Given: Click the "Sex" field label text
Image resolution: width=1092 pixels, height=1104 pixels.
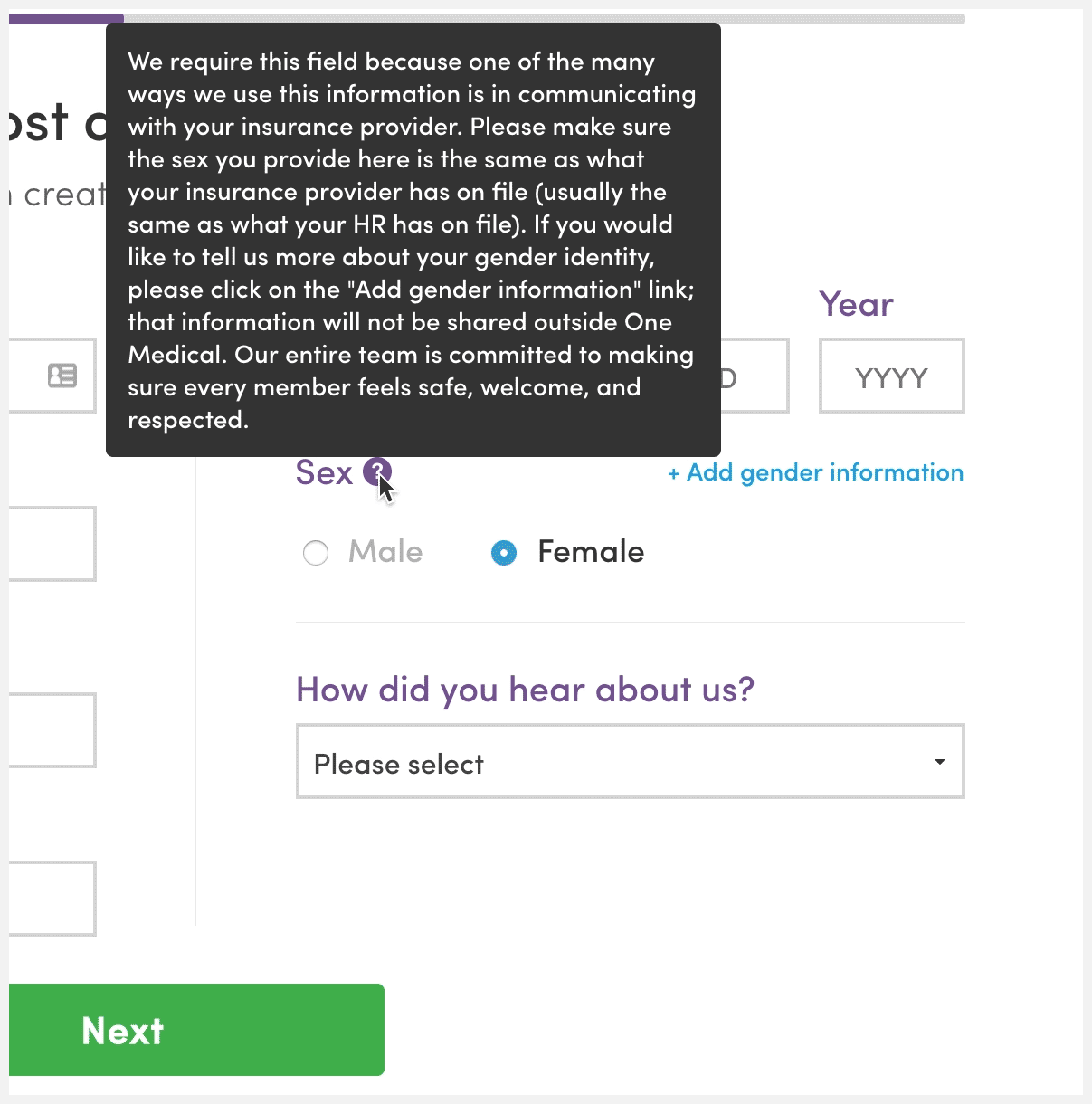Looking at the screenshot, I should [324, 472].
